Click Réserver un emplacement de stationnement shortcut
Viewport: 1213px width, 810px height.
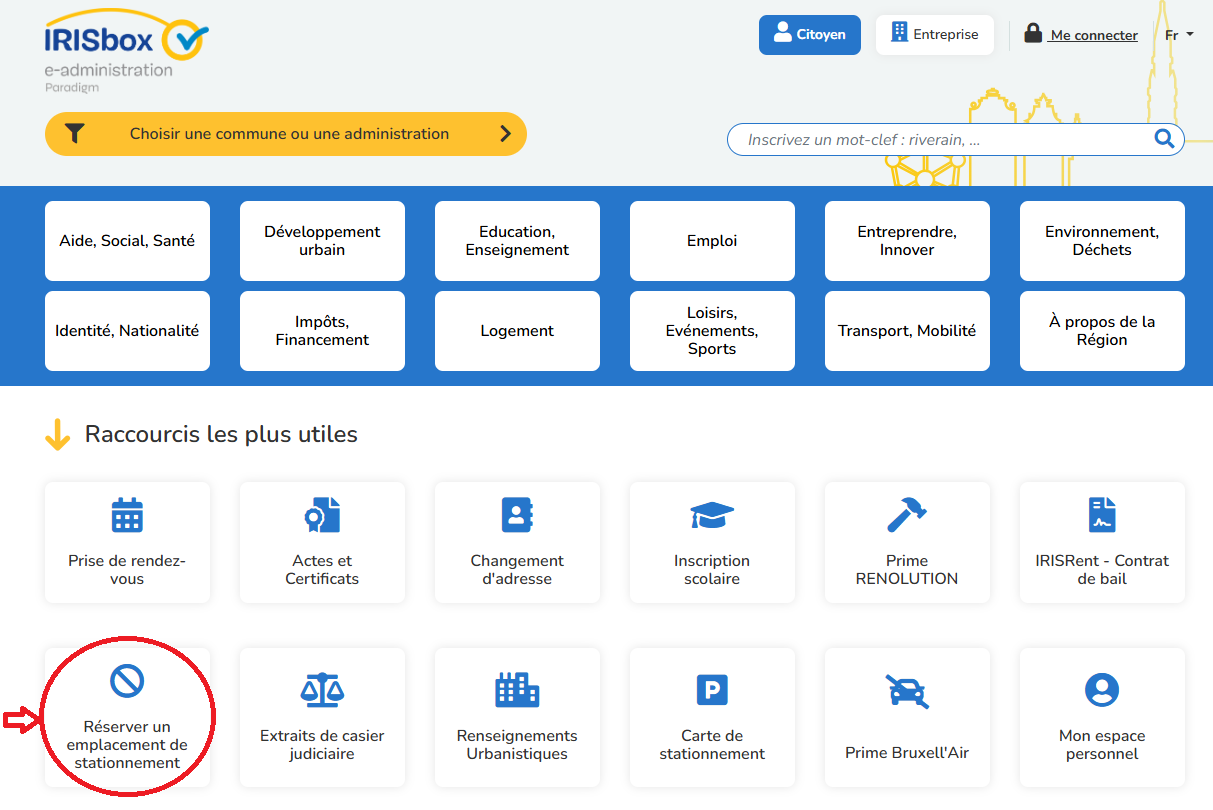coord(127,720)
